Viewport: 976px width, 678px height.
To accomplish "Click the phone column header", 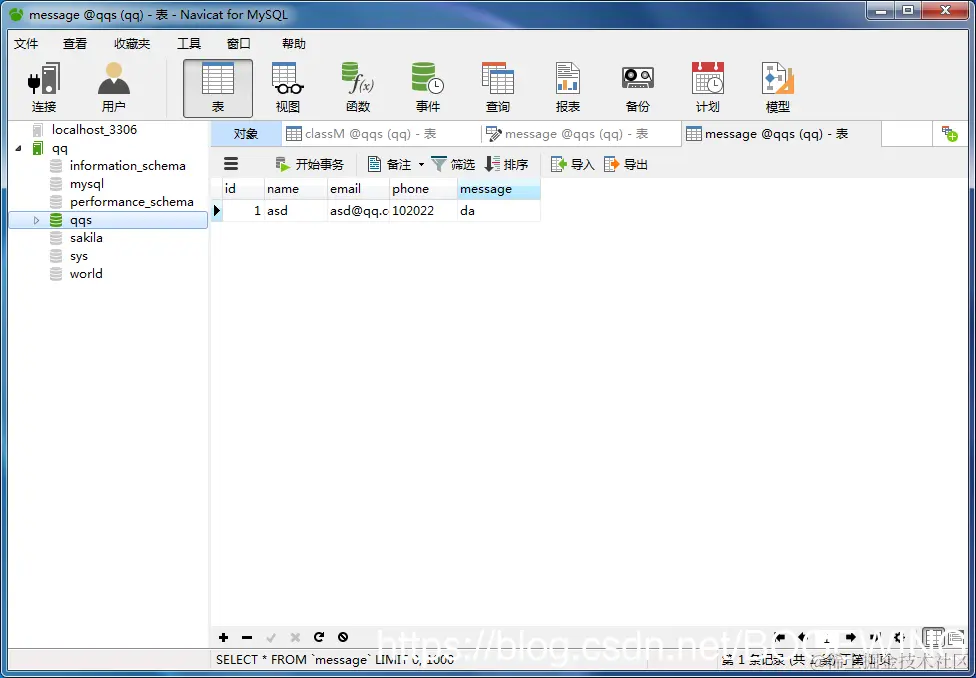I will click(423, 189).
